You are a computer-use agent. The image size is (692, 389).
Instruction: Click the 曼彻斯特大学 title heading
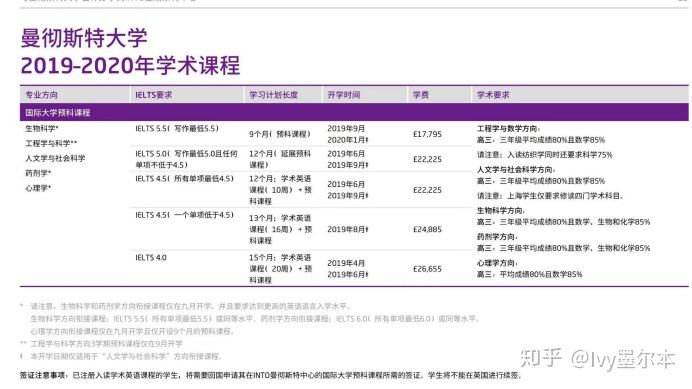[84, 38]
